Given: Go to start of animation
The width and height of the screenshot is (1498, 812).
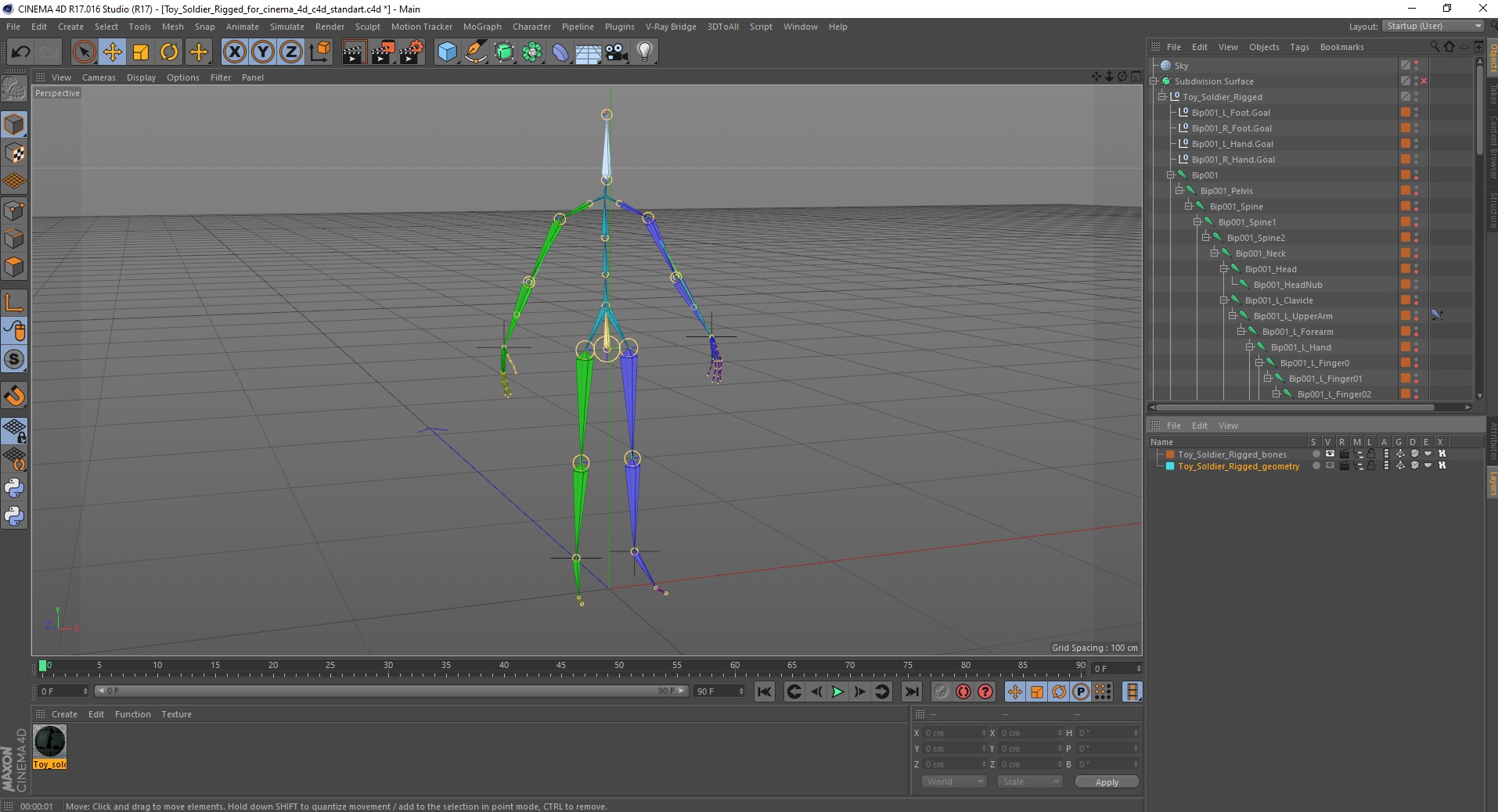Looking at the screenshot, I should tap(765, 692).
